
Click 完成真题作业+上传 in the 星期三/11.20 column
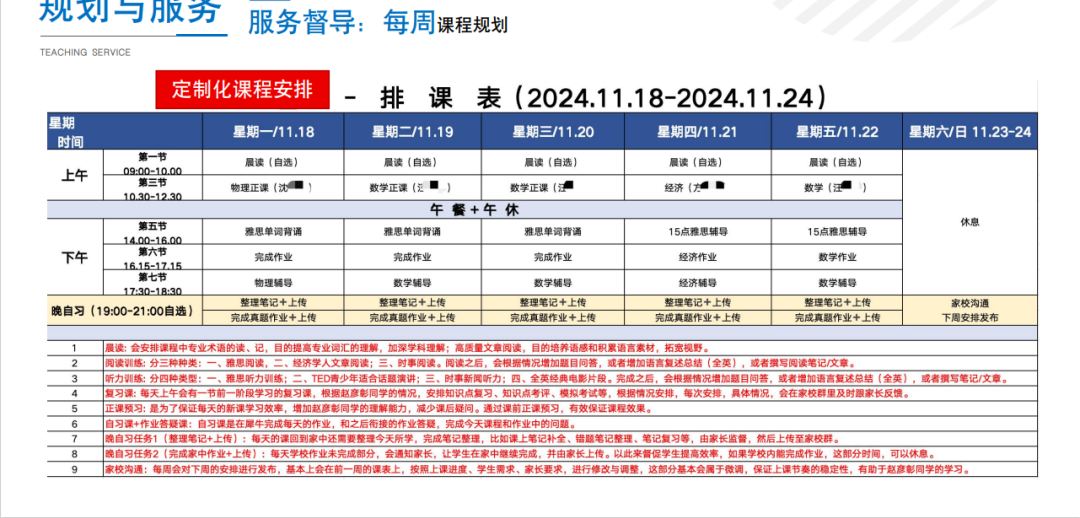(553, 318)
